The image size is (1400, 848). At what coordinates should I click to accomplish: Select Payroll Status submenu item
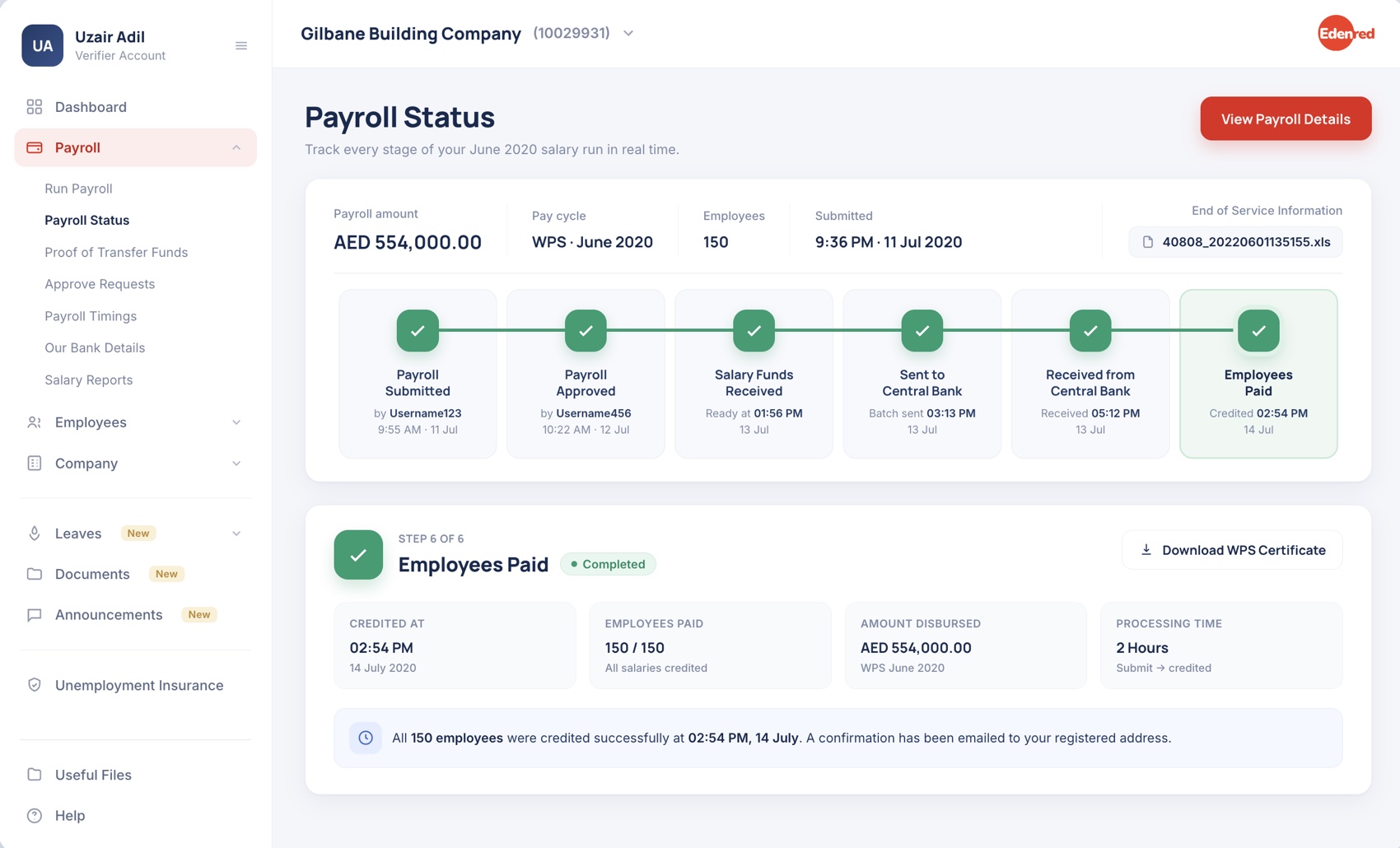[86, 221]
